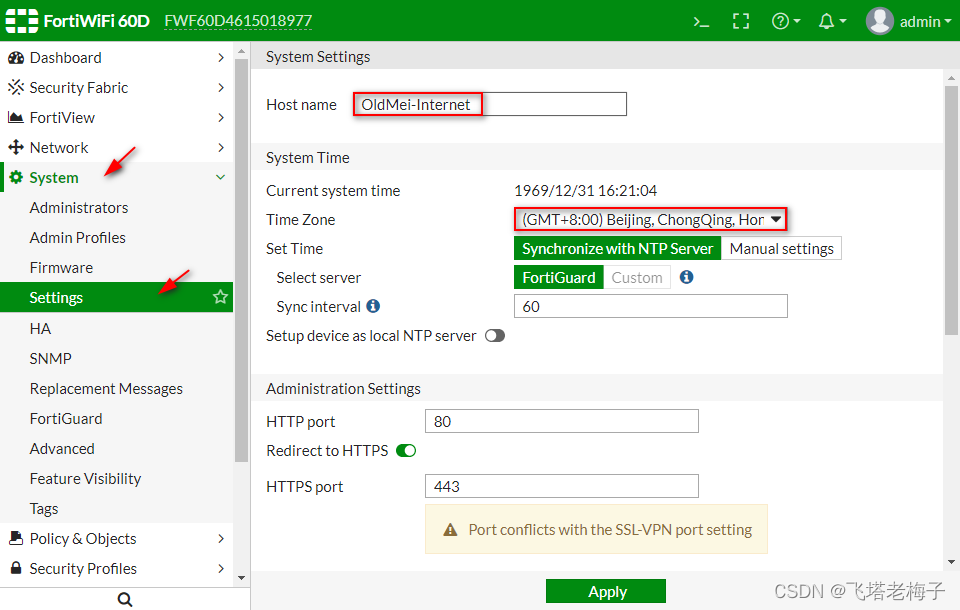Click the HTTP port field

tap(562, 421)
